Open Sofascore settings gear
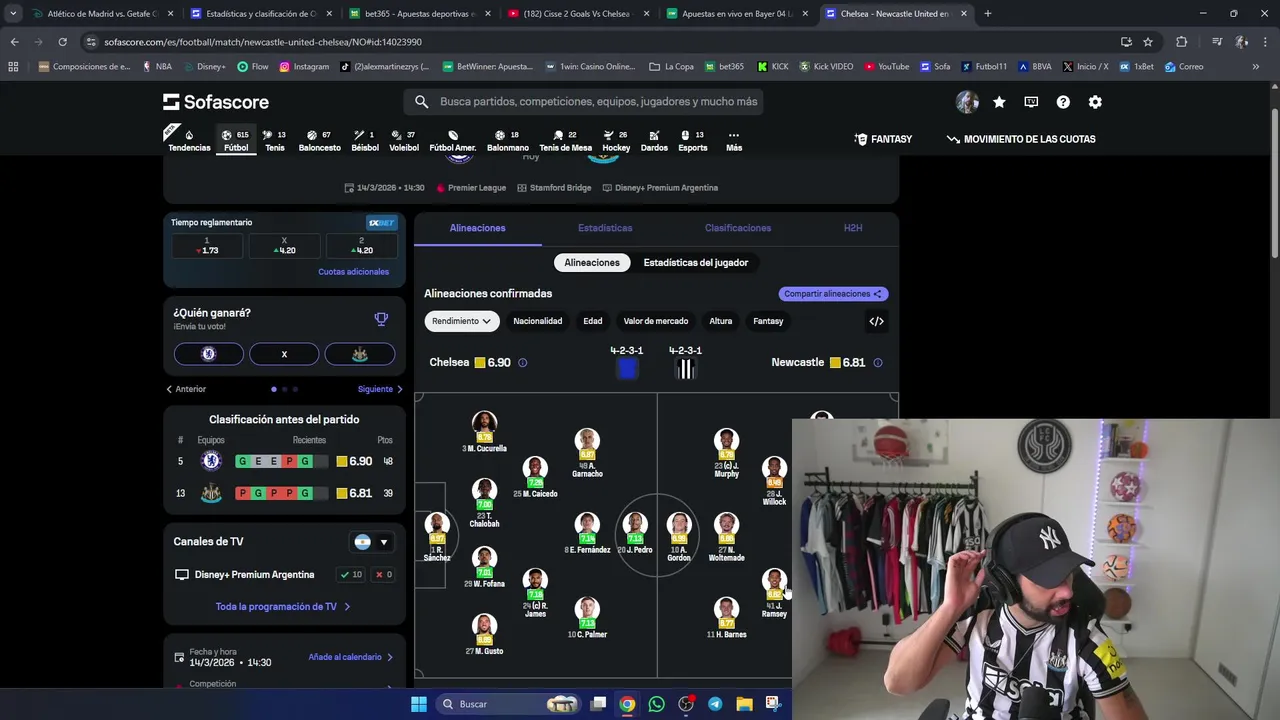 [x=1095, y=102]
